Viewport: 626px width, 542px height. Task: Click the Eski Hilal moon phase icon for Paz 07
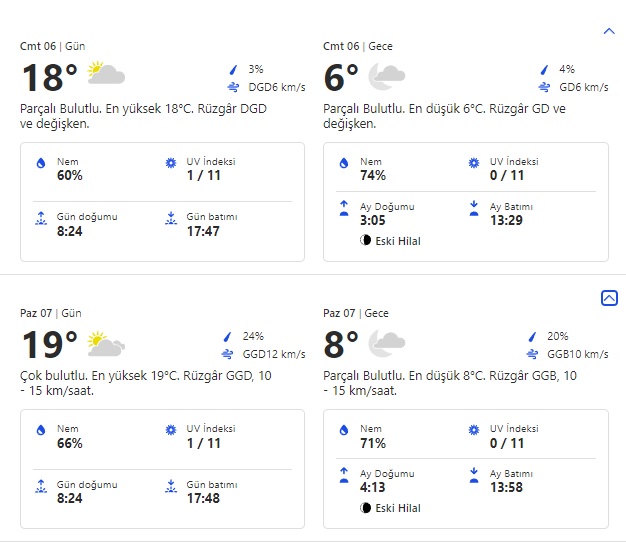coord(366,508)
